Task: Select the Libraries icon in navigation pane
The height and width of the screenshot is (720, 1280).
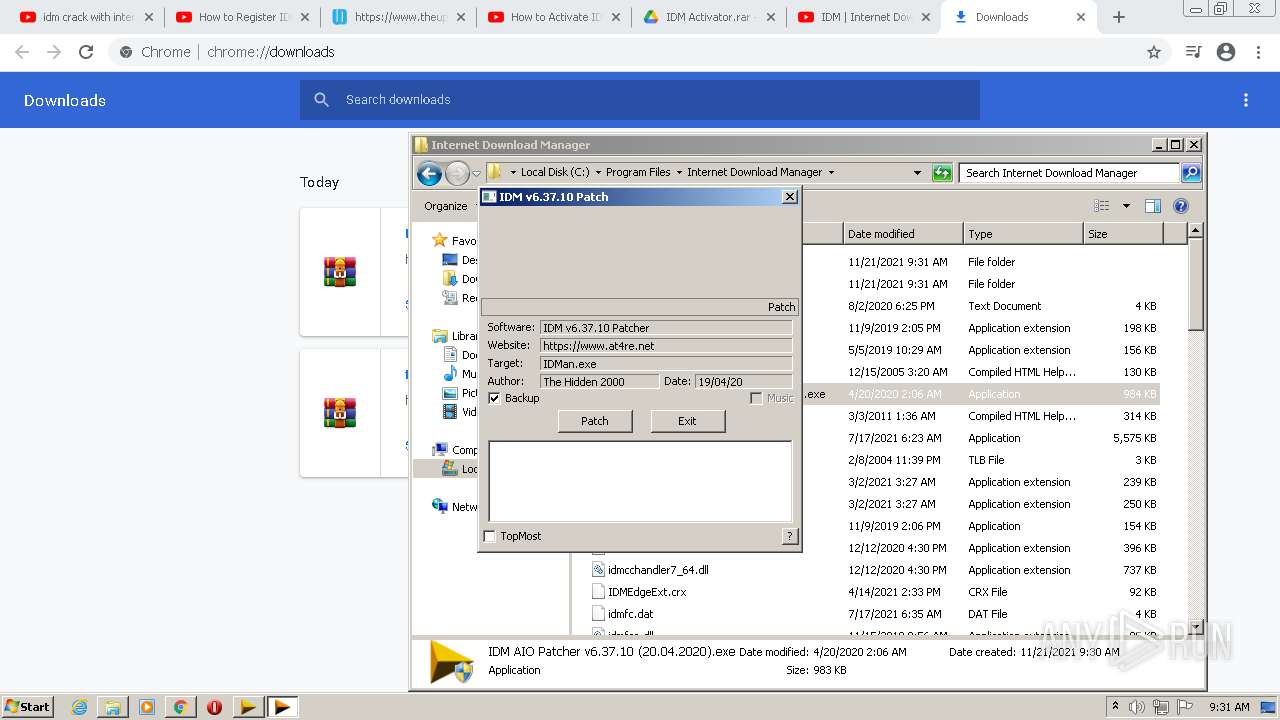Action: pos(440,336)
